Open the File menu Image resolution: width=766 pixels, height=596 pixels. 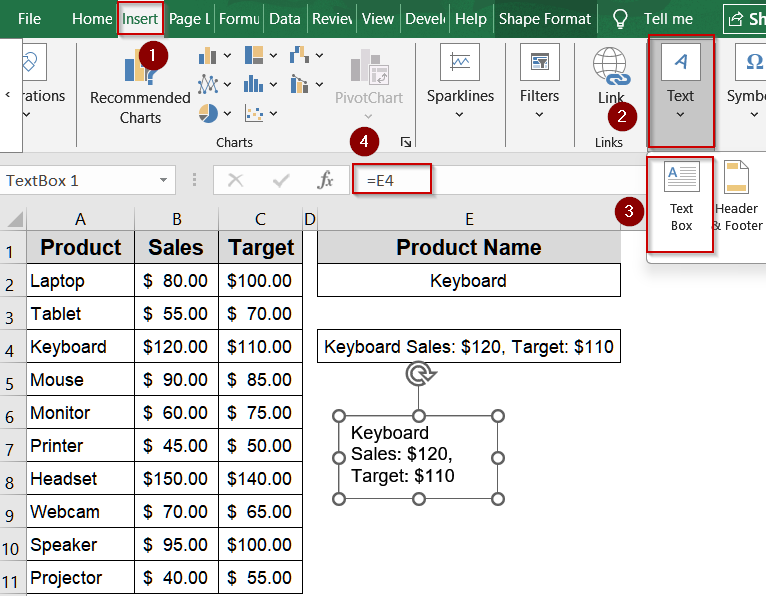(29, 19)
